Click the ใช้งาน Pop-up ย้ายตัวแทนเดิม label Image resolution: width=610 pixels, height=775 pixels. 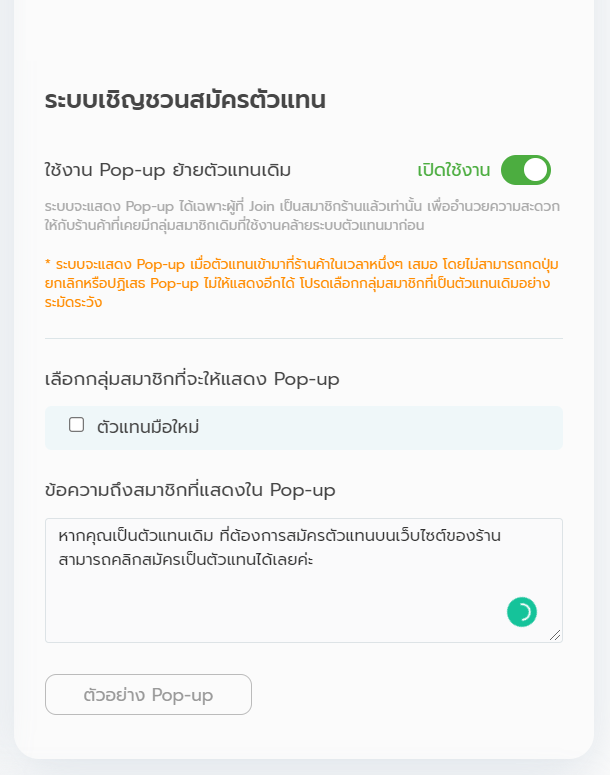click(168, 169)
